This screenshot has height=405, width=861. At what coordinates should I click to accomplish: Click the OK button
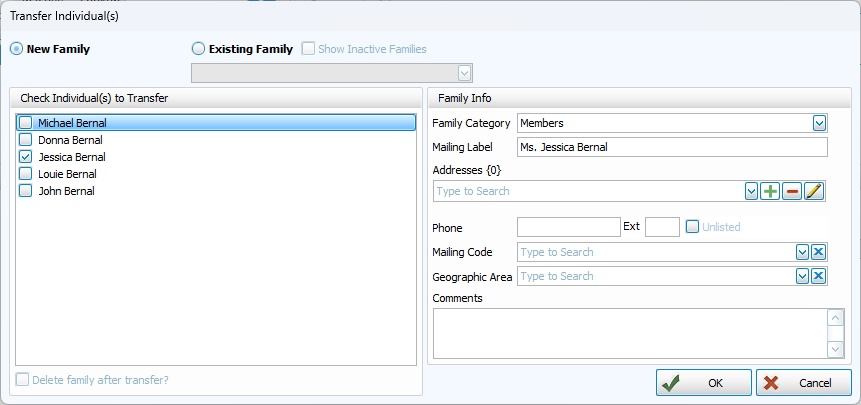pos(703,382)
